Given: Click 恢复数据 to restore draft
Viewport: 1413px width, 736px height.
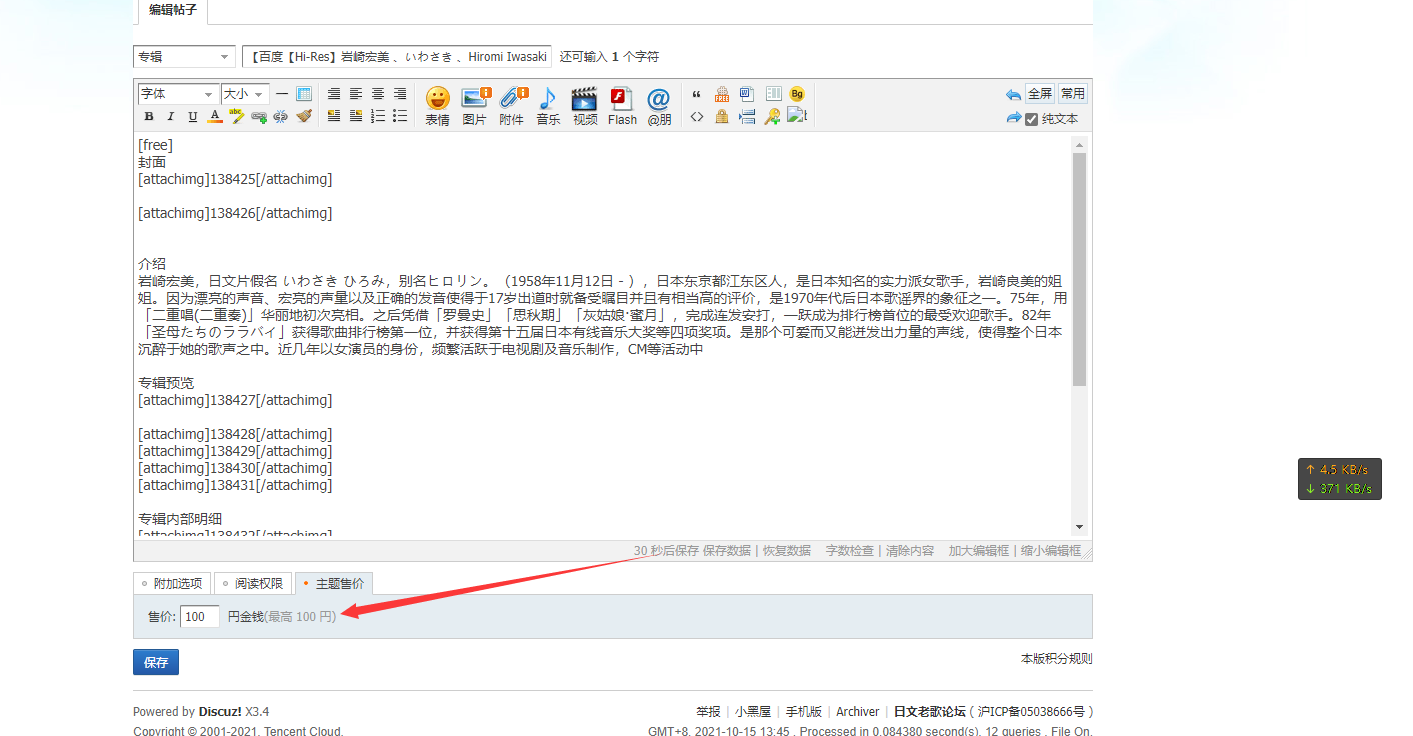Looking at the screenshot, I should tap(787, 551).
